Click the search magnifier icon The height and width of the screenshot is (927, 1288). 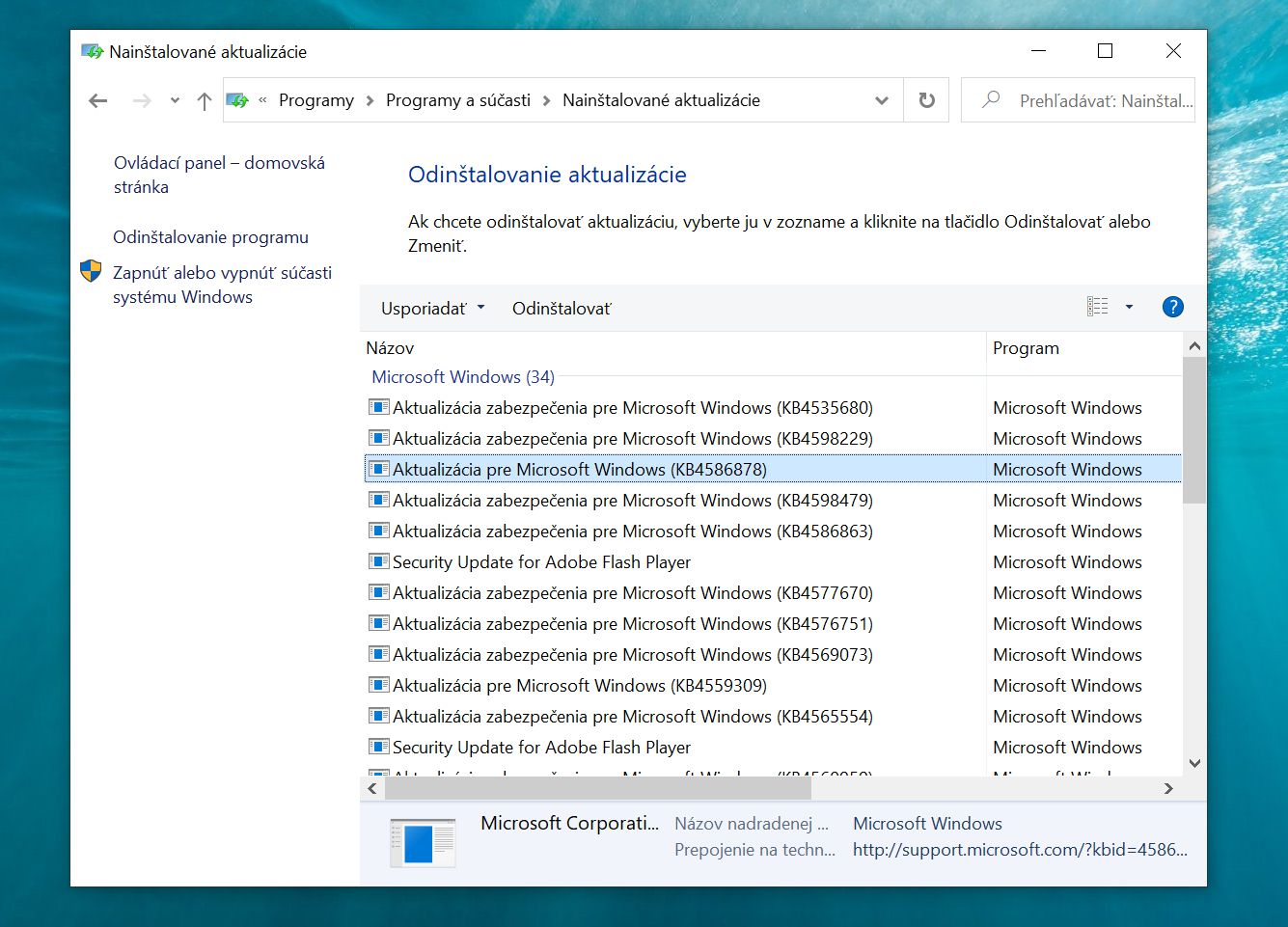[990, 99]
